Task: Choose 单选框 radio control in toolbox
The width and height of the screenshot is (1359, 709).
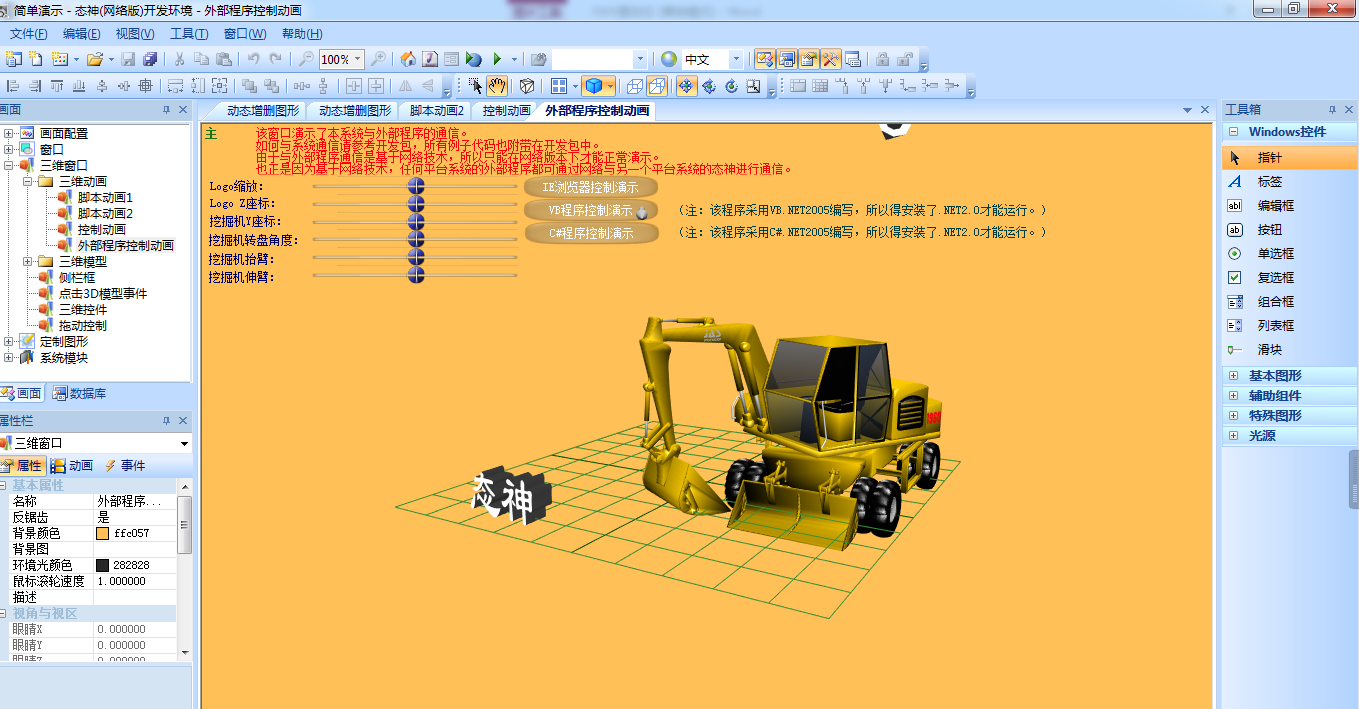Action: point(1275,254)
